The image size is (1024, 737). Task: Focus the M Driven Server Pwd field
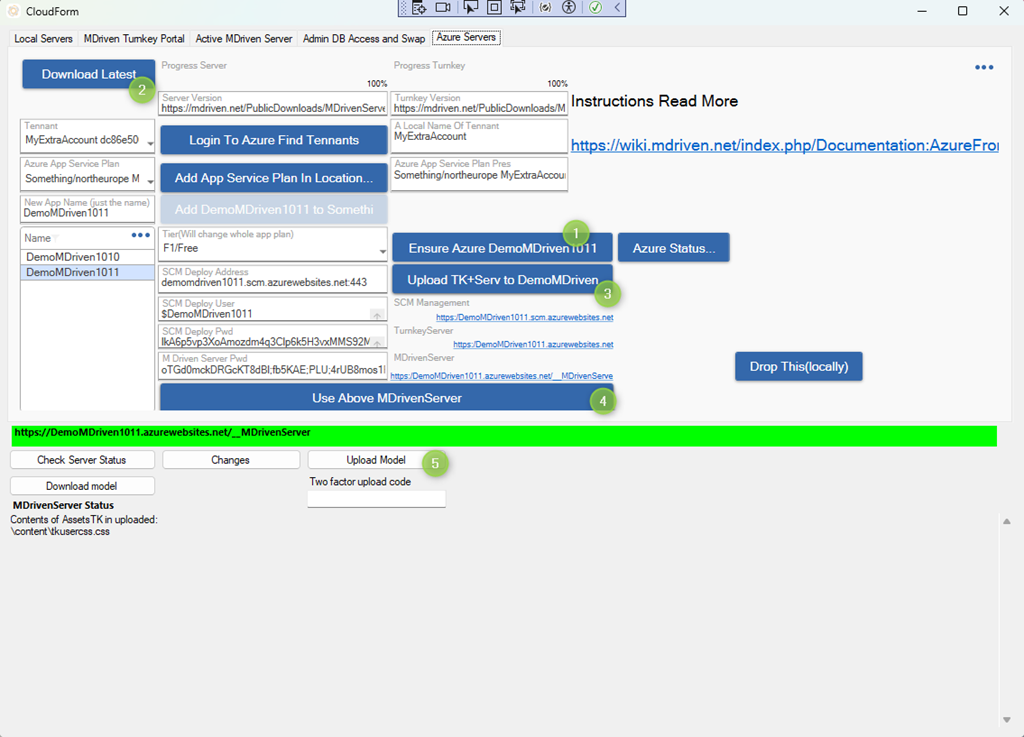[273, 365]
